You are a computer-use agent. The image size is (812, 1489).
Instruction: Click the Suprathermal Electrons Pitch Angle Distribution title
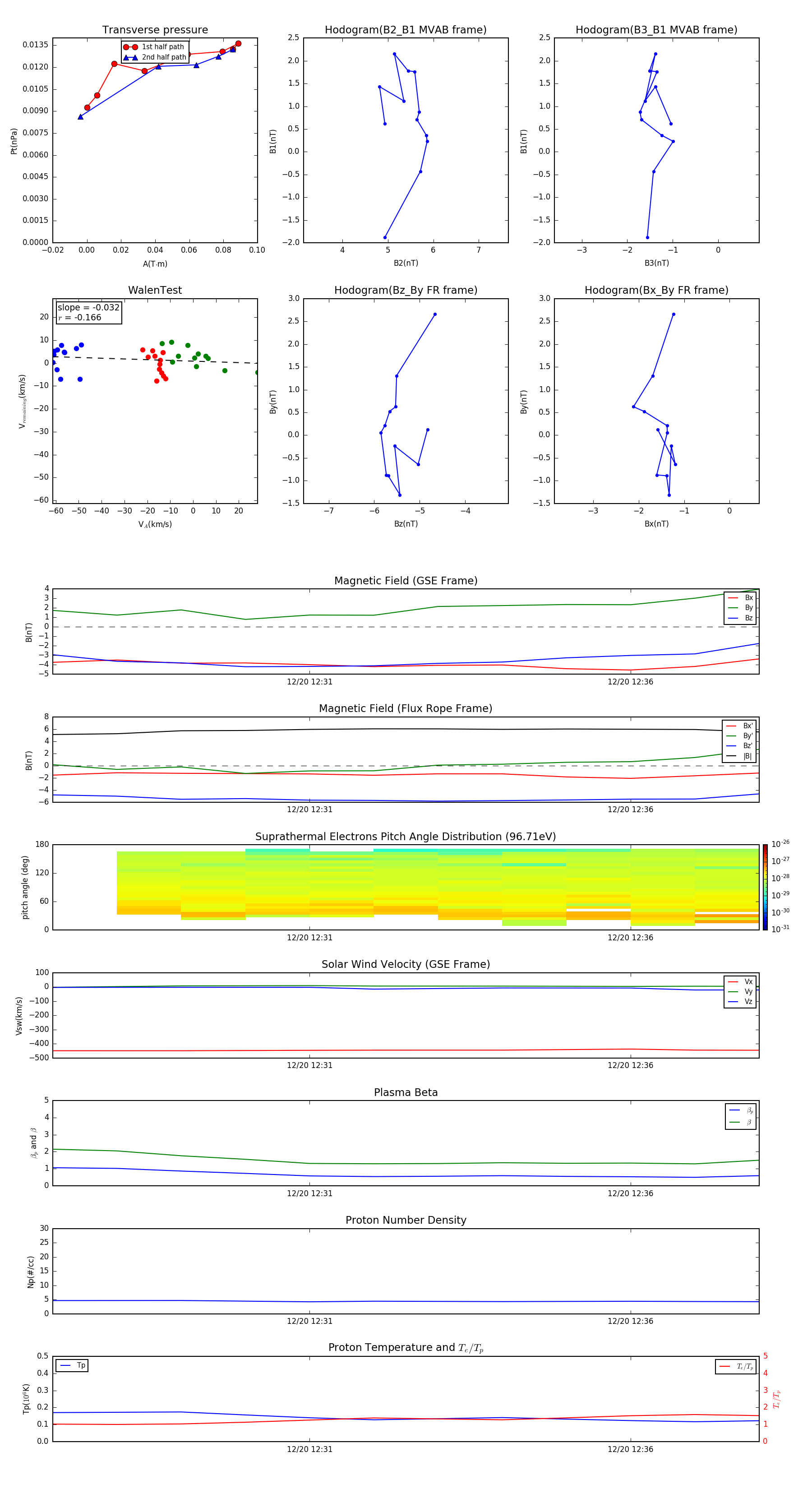point(406,837)
